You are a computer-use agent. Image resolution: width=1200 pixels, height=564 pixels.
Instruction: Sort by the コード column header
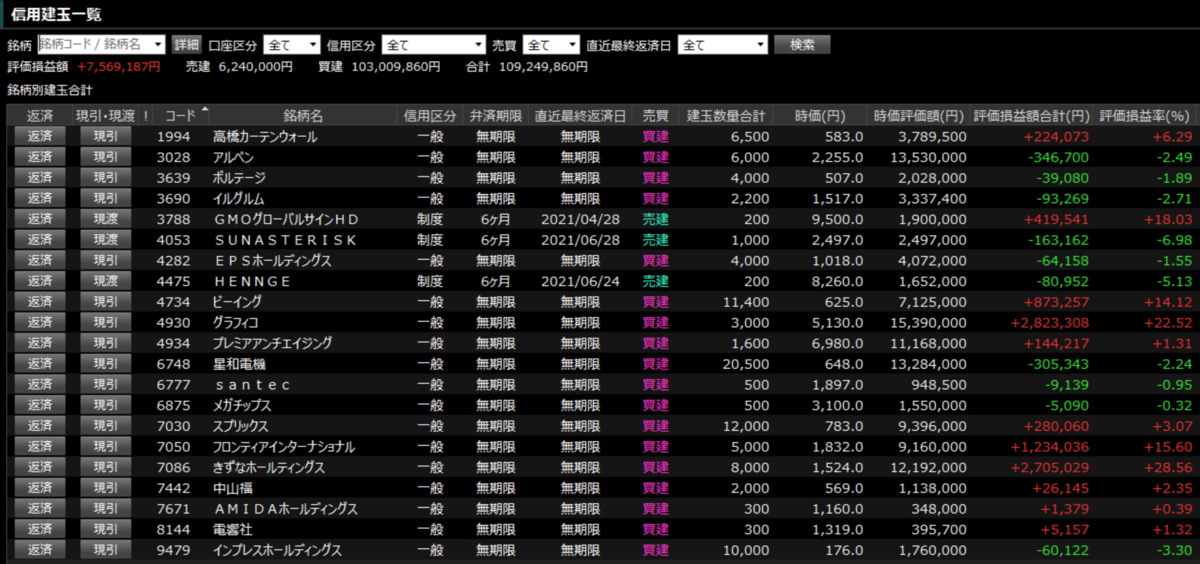pos(180,115)
